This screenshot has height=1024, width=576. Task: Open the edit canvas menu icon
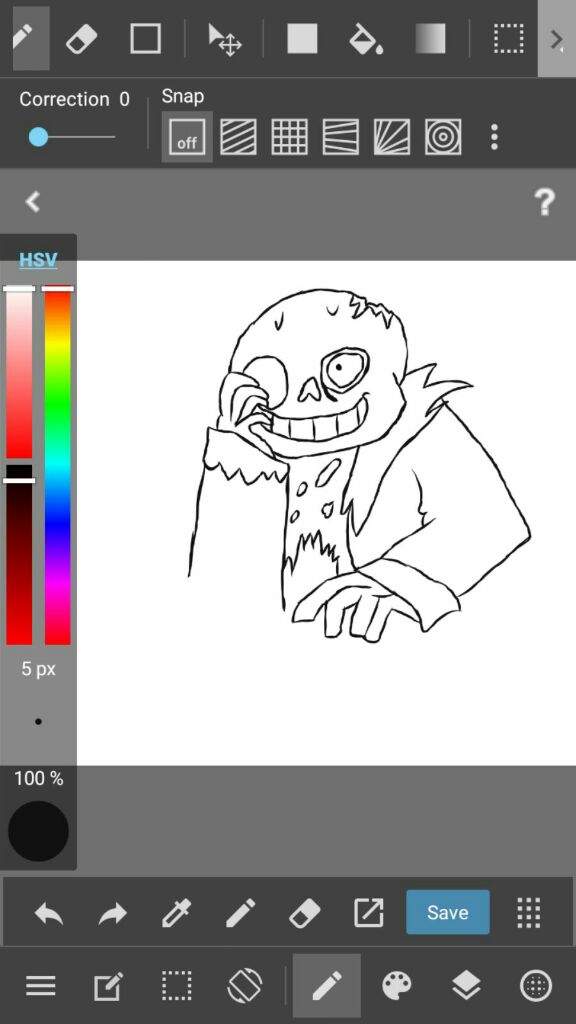[x=108, y=986]
